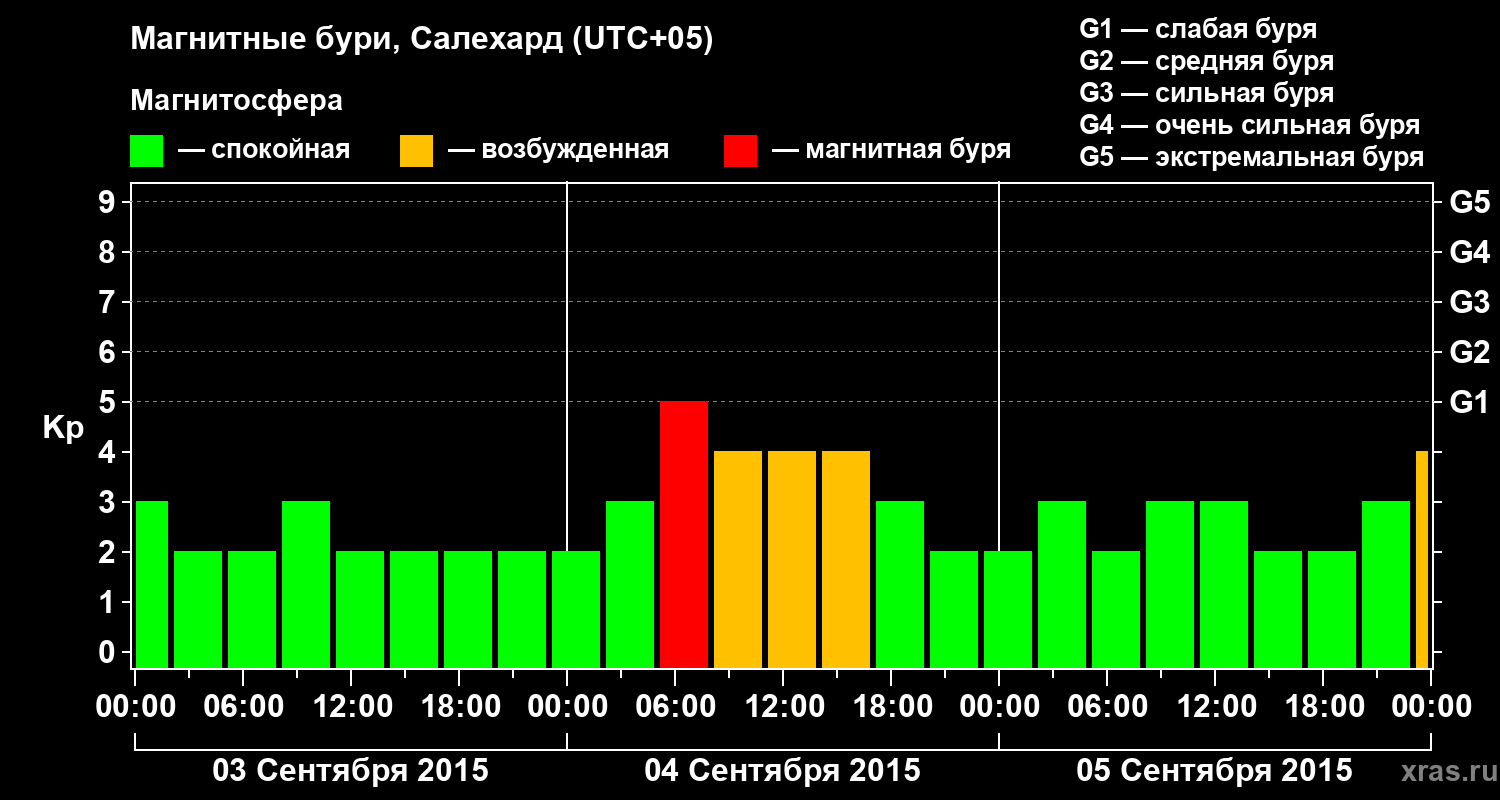Click the '03 Сентября 2015' date label
The width and height of the screenshot is (1500, 800).
click(x=351, y=771)
